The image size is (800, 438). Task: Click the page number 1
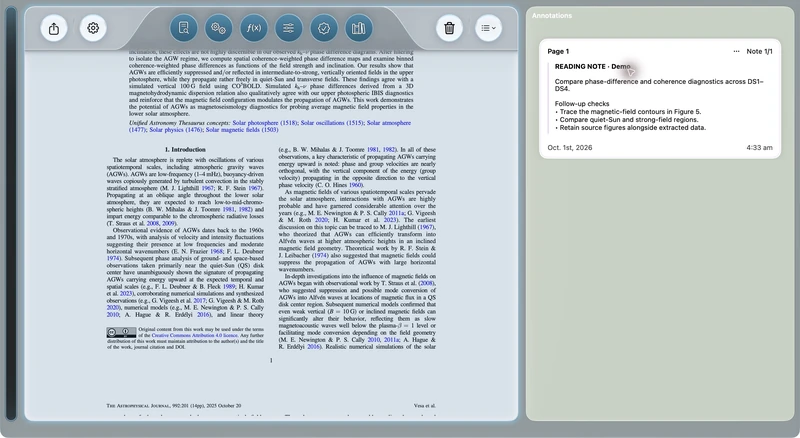pyautogui.click(x=271, y=360)
